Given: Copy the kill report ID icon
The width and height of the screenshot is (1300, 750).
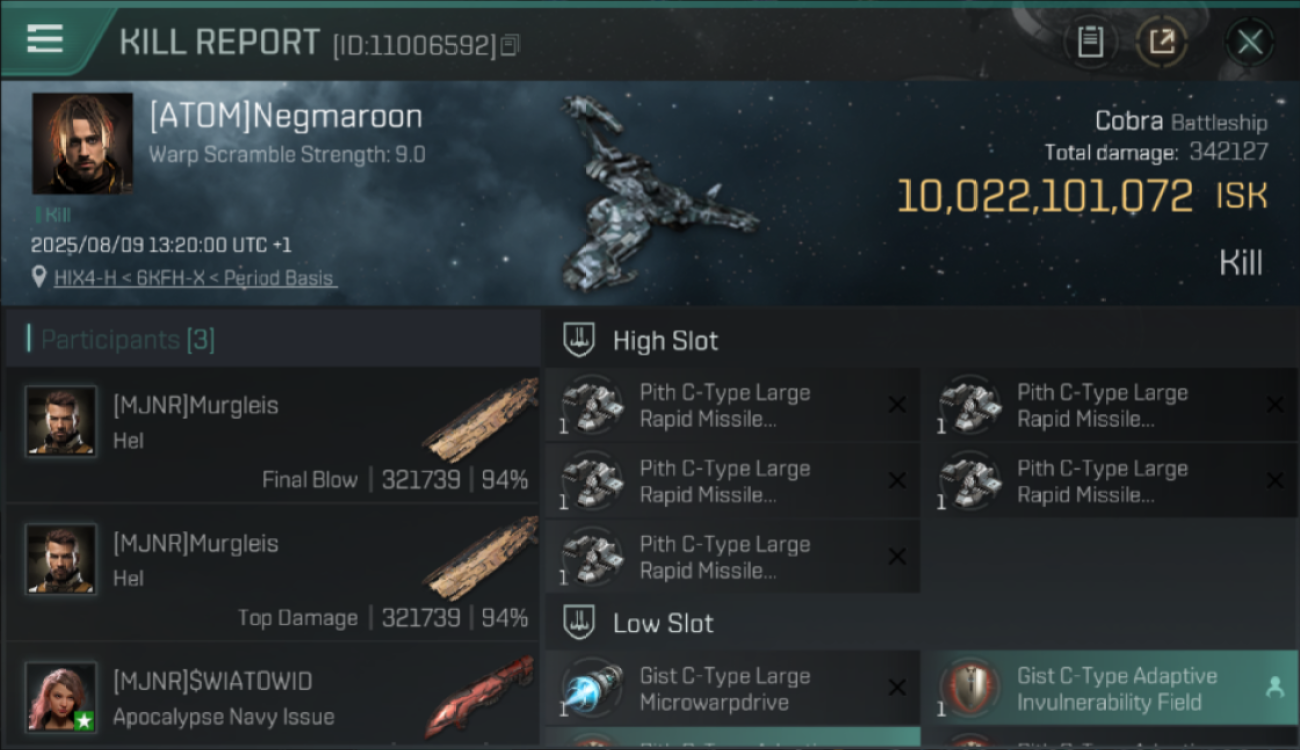Looking at the screenshot, I should [x=510, y=45].
